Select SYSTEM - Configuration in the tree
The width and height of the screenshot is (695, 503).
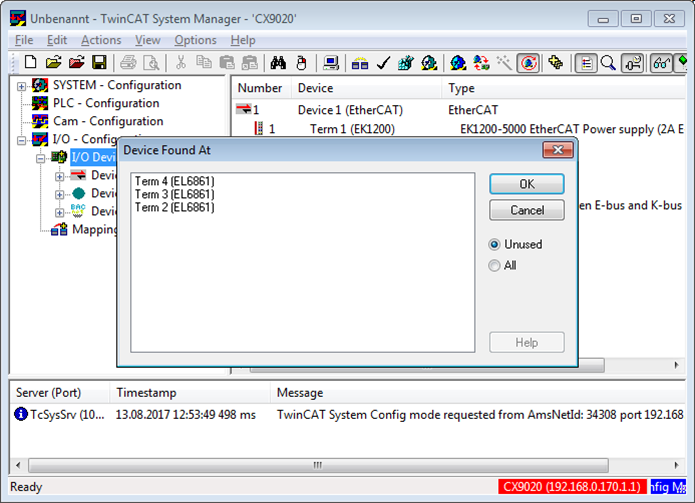[x=117, y=85]
